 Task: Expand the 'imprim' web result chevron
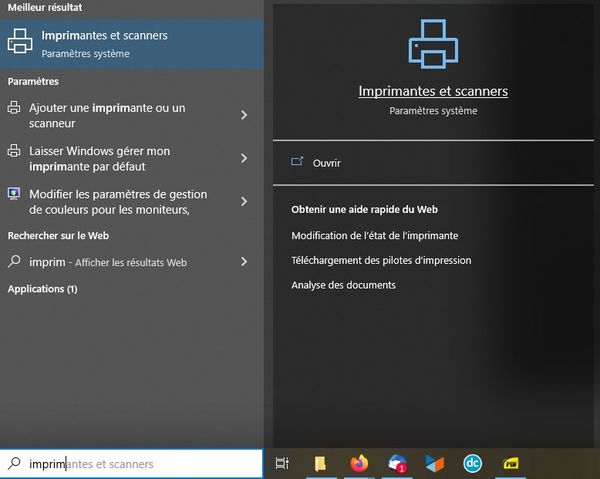[x=244, y=262]
